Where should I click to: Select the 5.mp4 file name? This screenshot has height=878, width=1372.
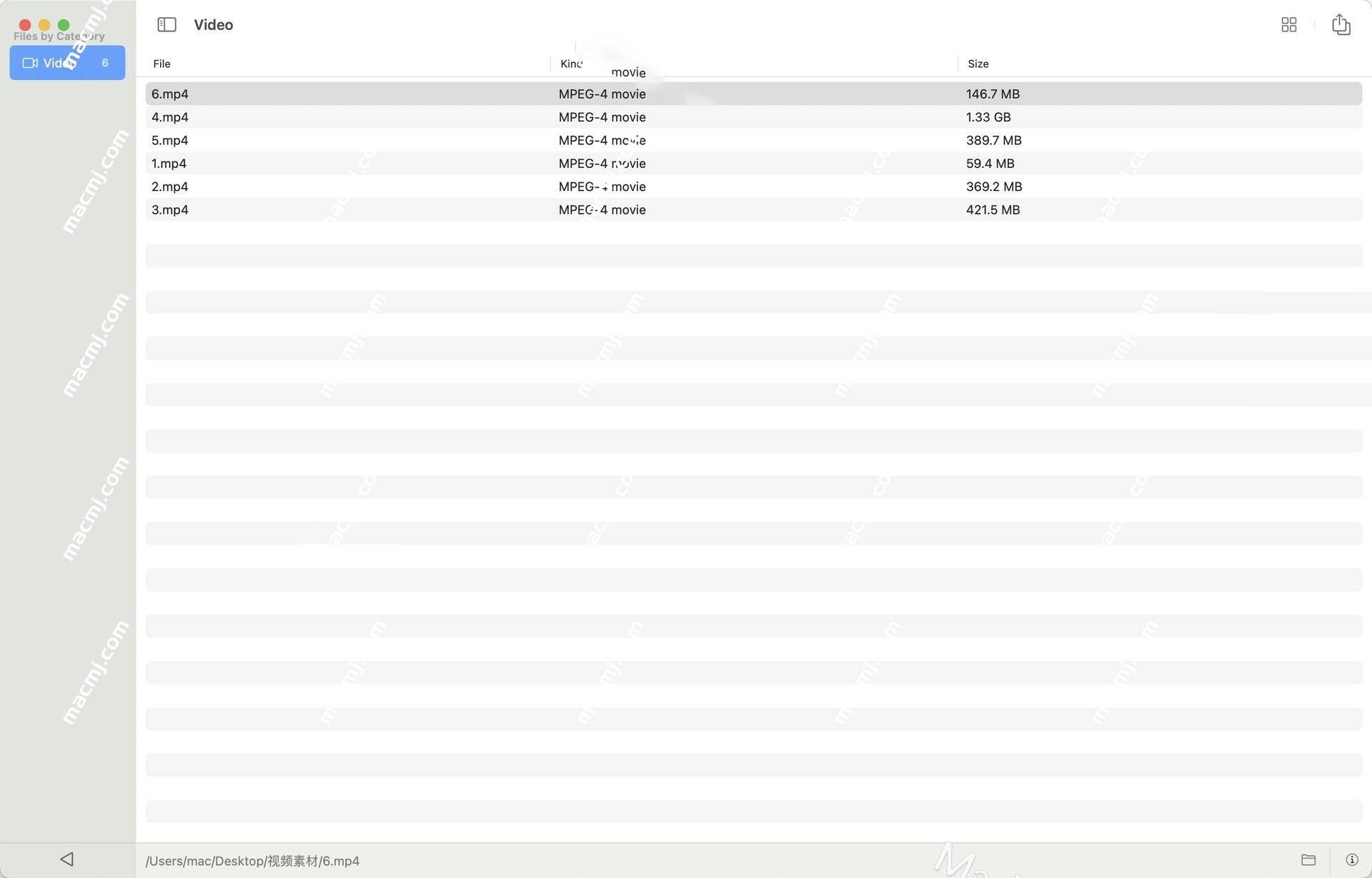[x=169, y=140]
